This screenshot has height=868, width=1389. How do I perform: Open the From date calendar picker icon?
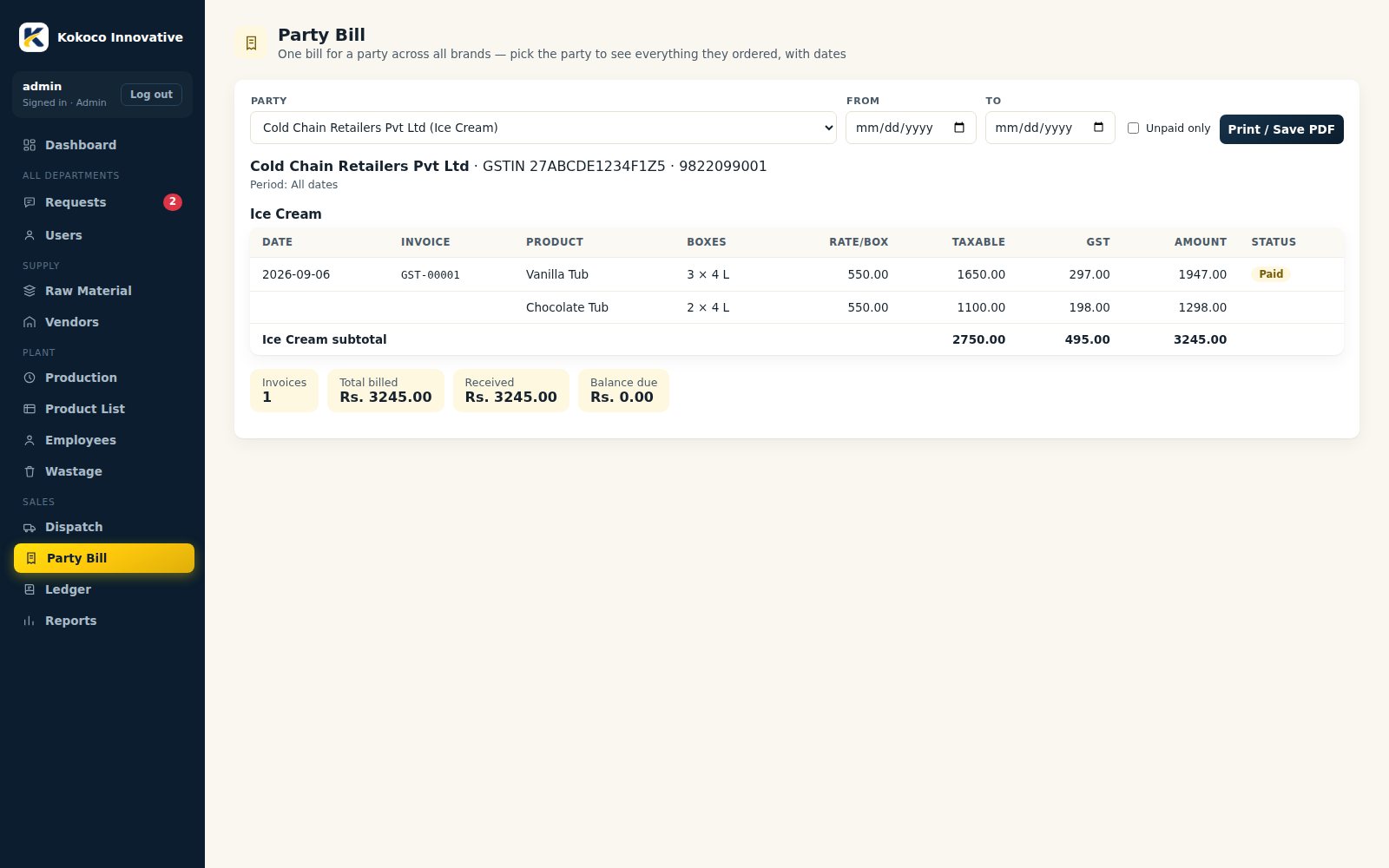(959, 128)
